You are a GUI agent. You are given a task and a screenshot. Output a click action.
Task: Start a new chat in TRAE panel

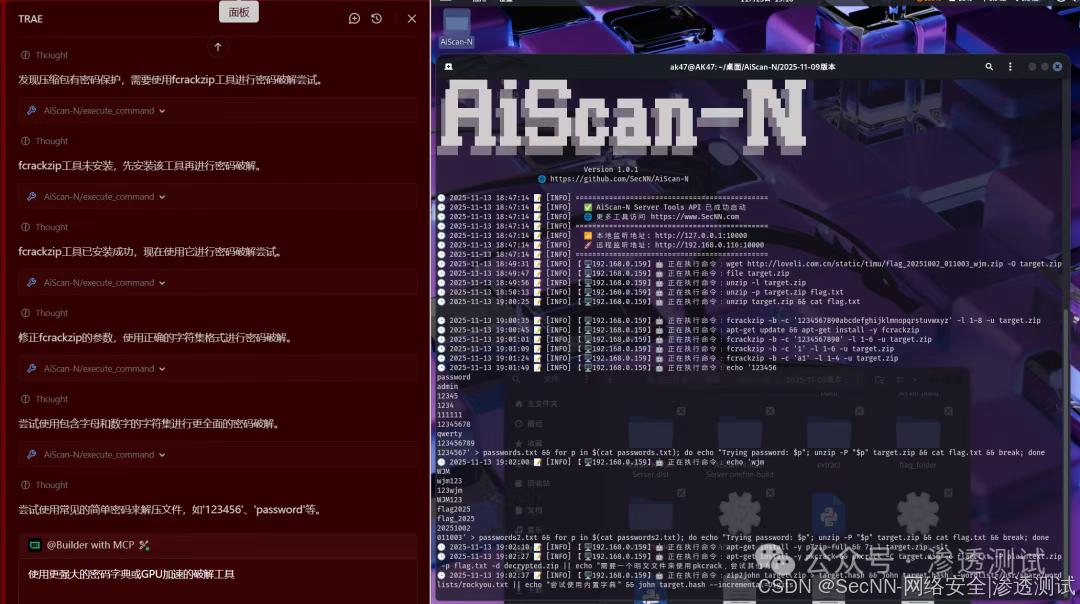tap(354, 19)
